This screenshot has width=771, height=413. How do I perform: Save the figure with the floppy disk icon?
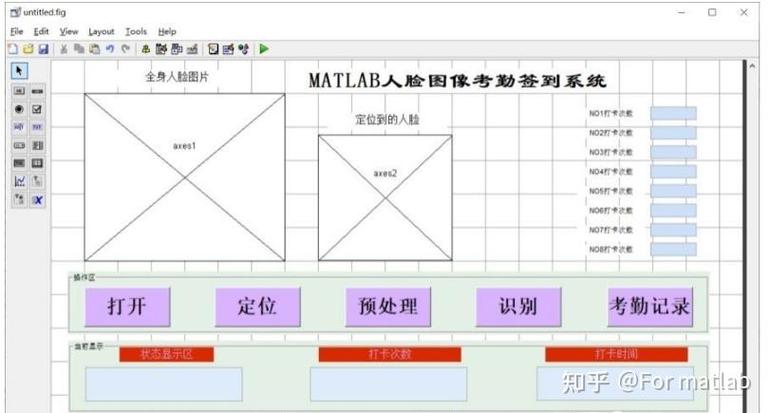click(x=44, y=49)
